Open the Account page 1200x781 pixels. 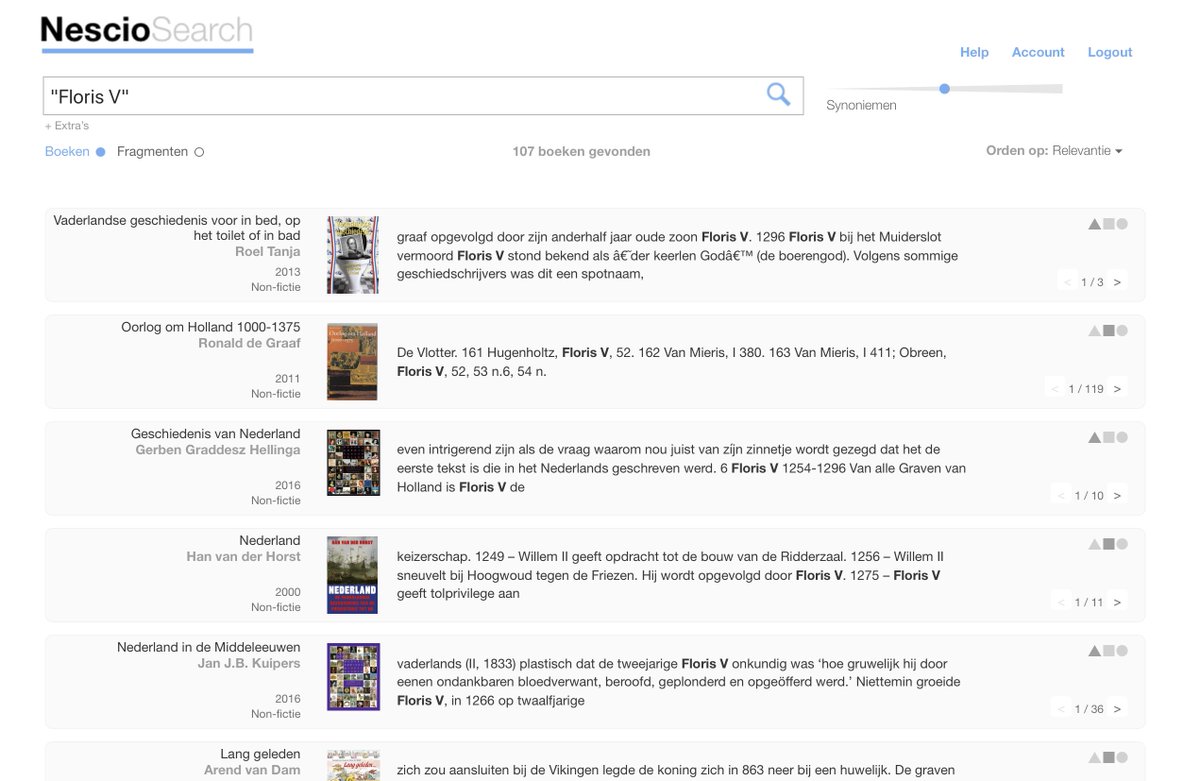click(x=1038, y=52)
